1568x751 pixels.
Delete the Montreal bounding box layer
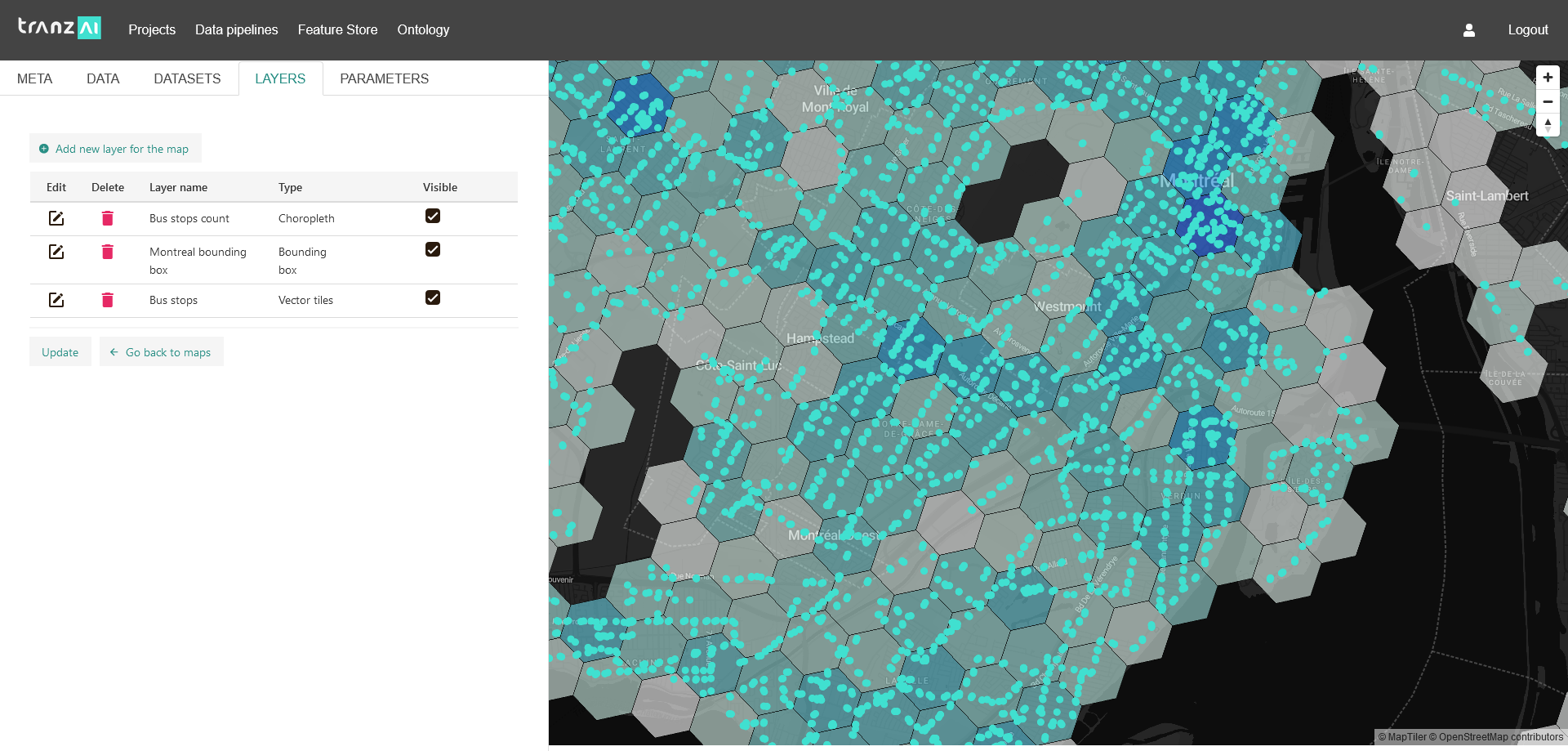pyautogui.click(x=107, y=252)
